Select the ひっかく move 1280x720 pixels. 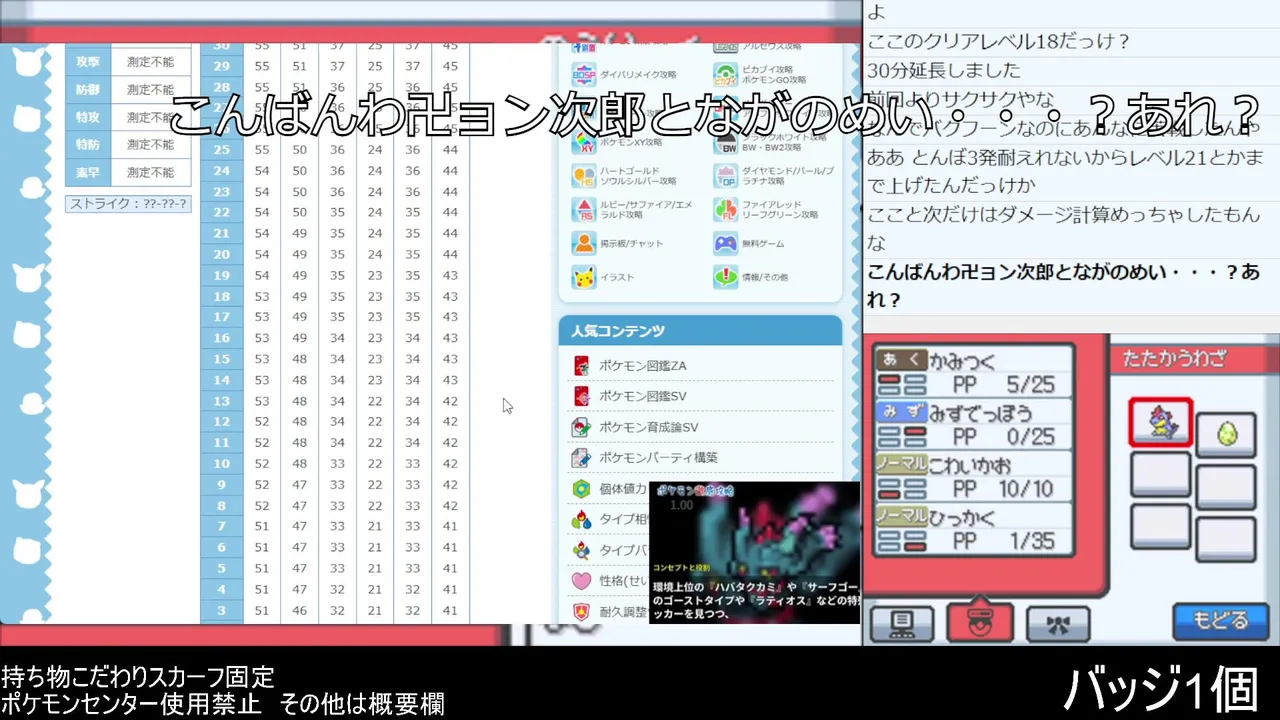(973, 529)
